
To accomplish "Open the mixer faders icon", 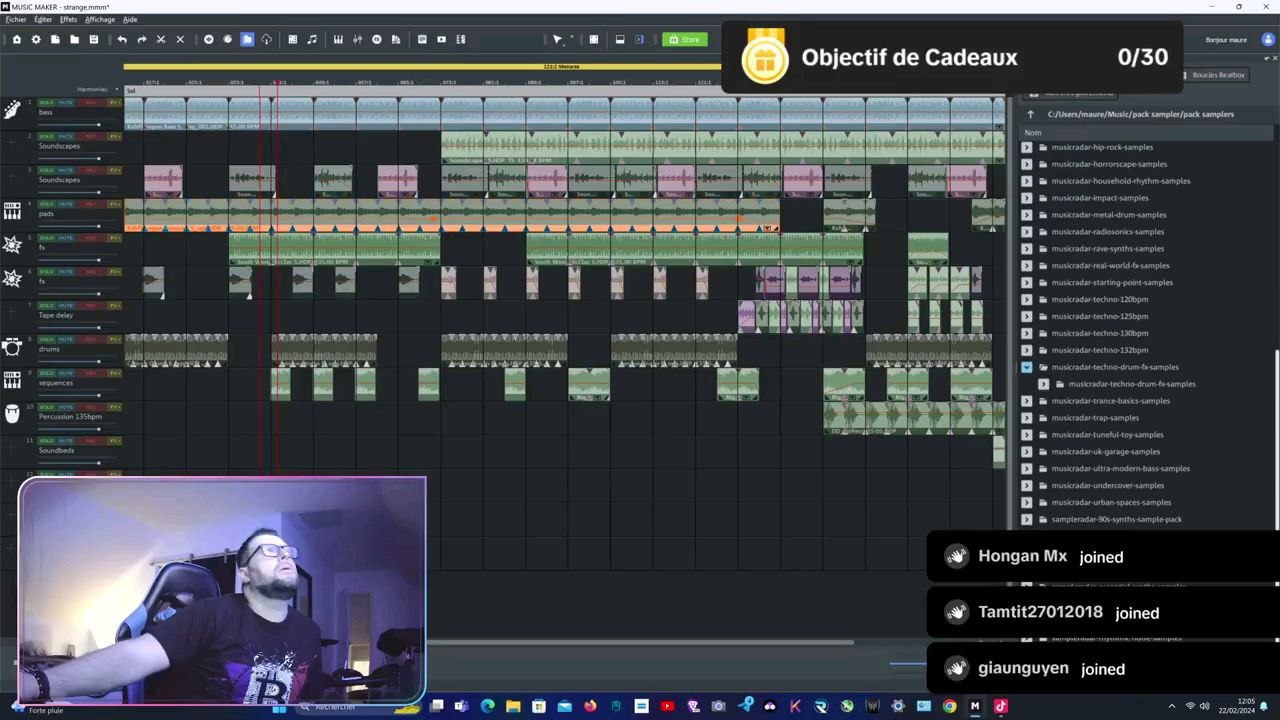I will 357,39.
